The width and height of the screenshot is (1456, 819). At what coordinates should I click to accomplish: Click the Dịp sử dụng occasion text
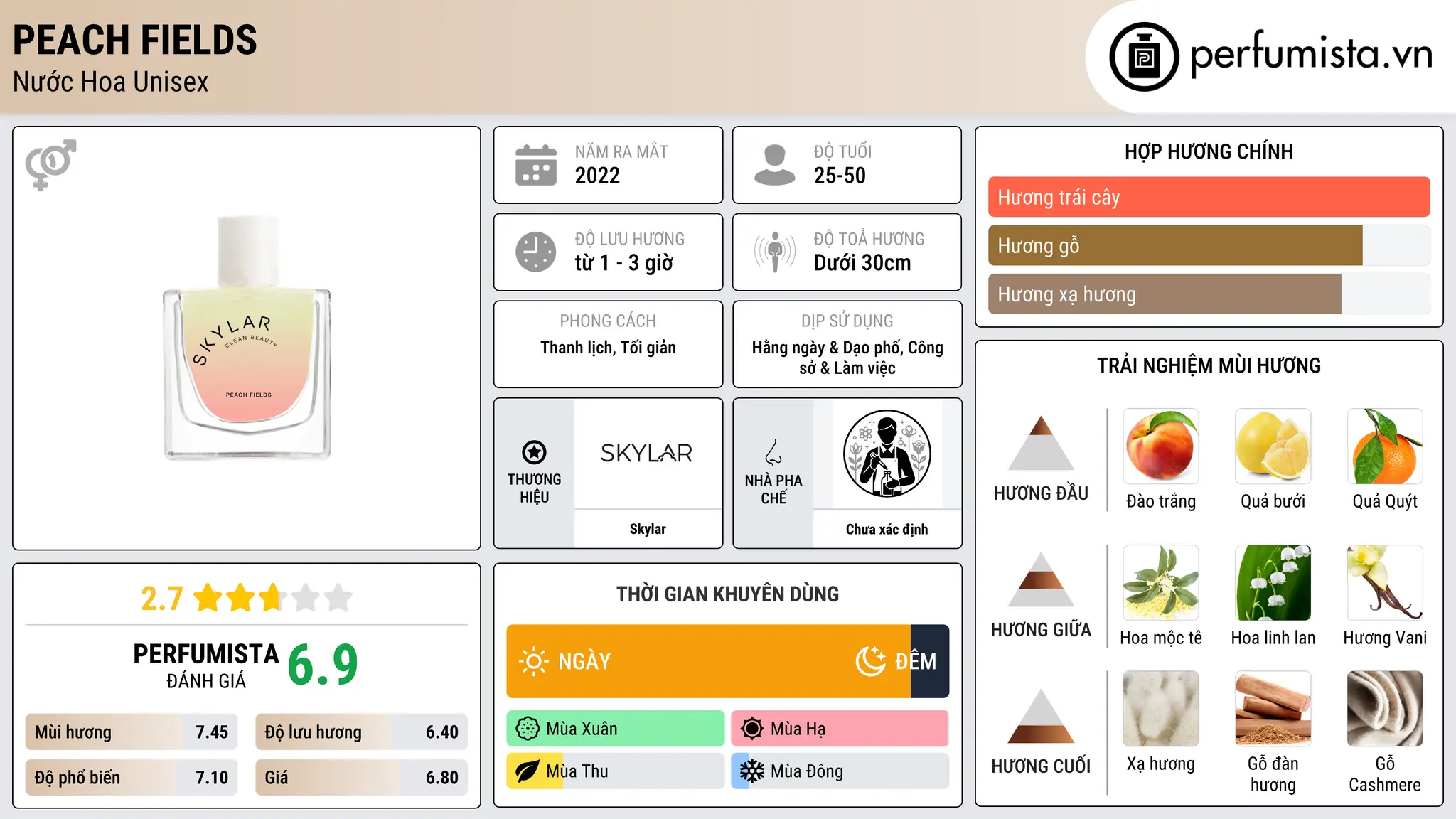click(x=847, y=358)
